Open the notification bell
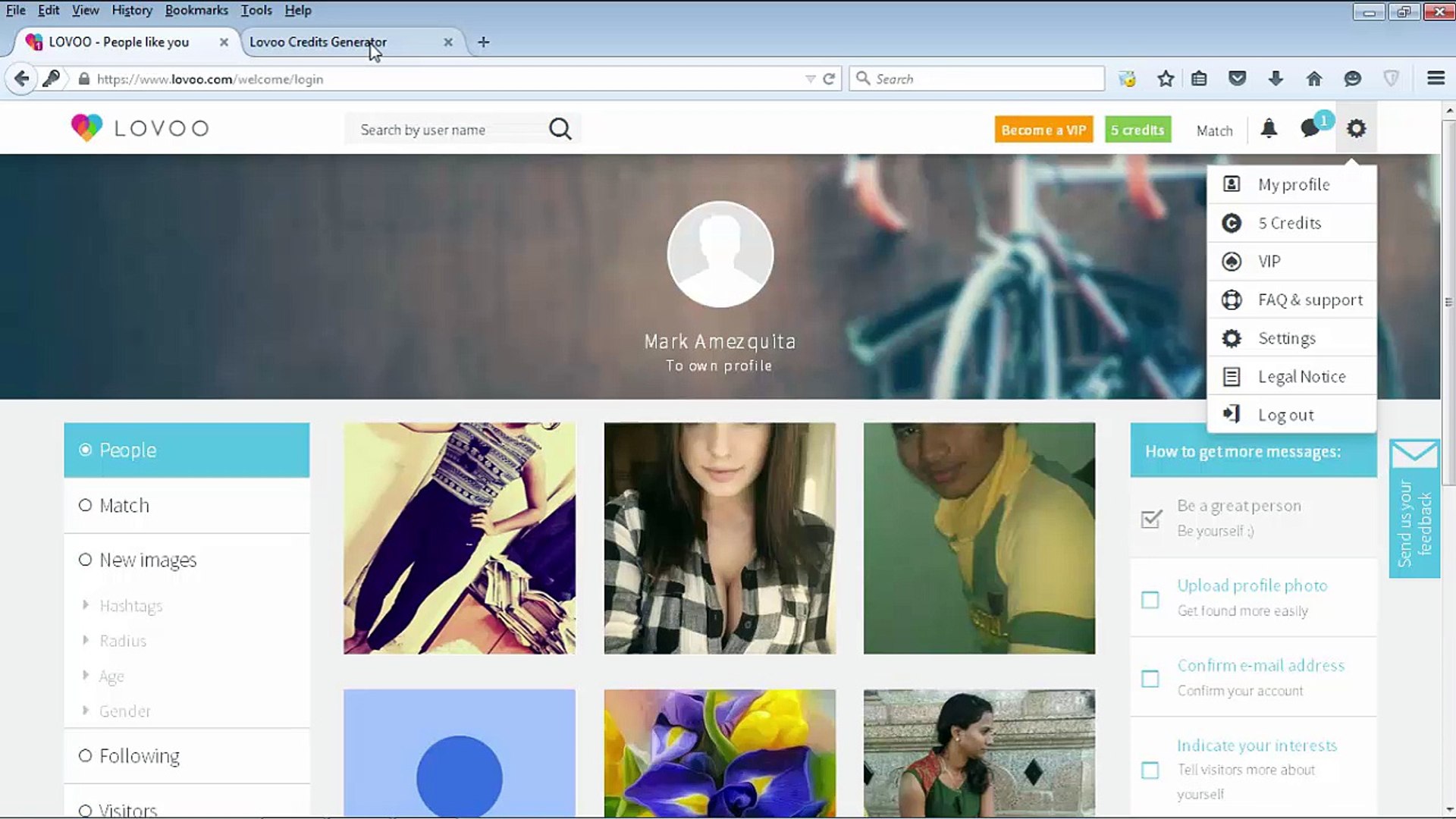1456x819 pixels. coord(1269,129)
